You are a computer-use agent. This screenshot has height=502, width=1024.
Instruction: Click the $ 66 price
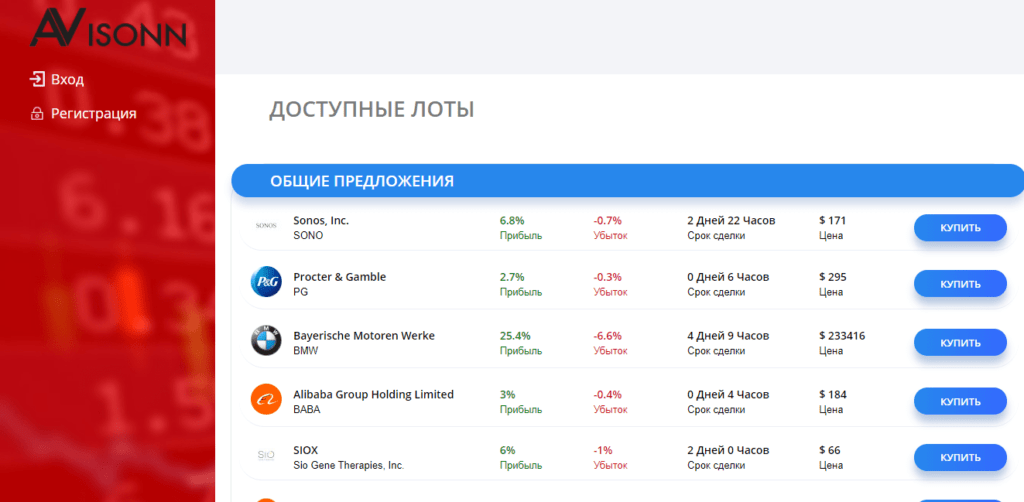coord(830,450)
